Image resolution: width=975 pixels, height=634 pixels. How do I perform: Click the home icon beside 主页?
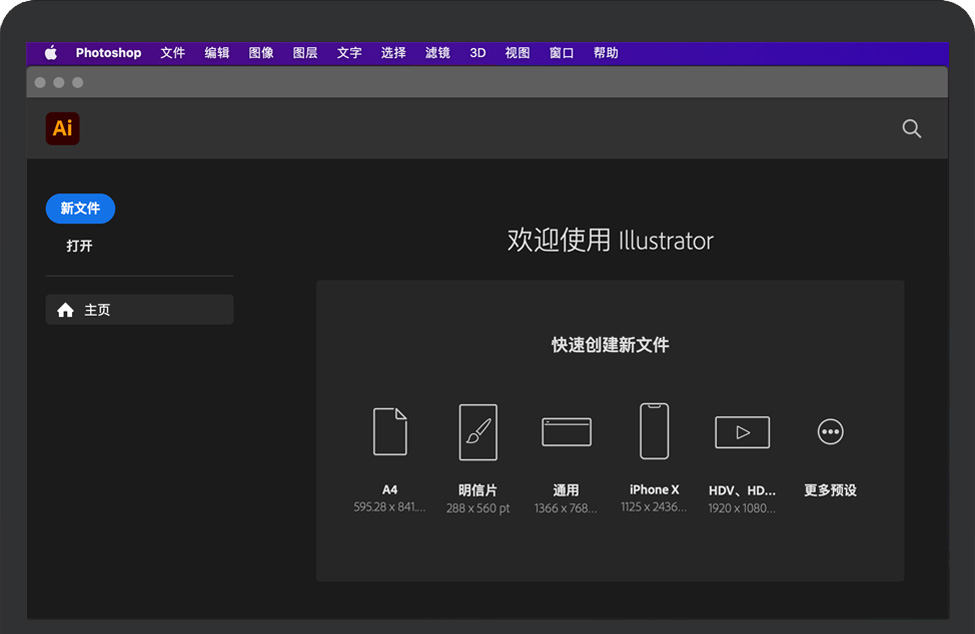[66, 310]
